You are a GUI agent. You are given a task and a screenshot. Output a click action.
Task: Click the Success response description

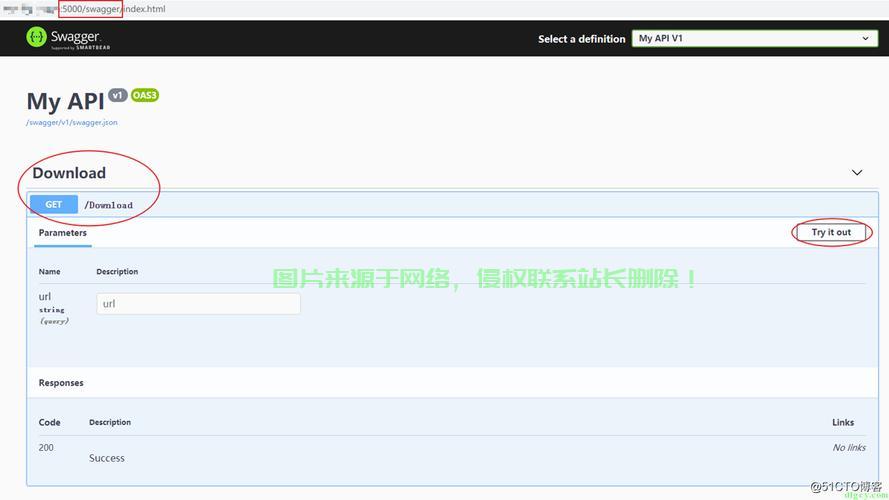click(x=107, y=458)
